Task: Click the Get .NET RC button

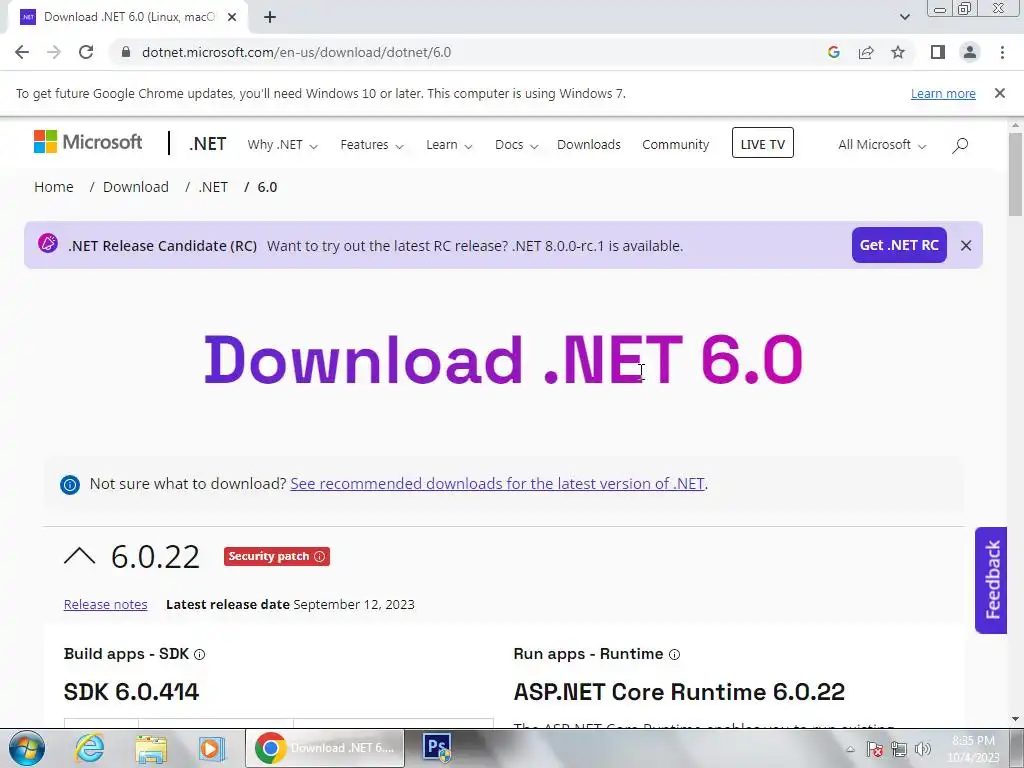Action: [899, 245]
